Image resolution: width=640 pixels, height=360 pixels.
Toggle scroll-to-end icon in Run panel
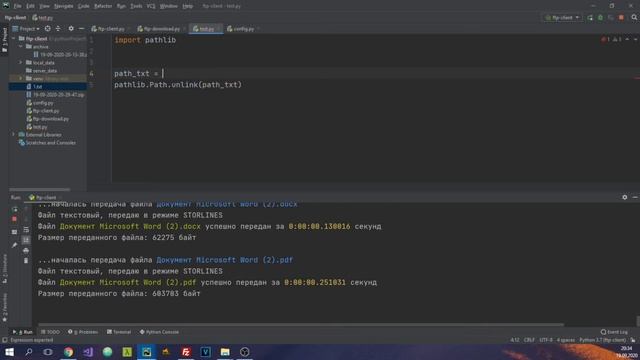click(26, 240)
